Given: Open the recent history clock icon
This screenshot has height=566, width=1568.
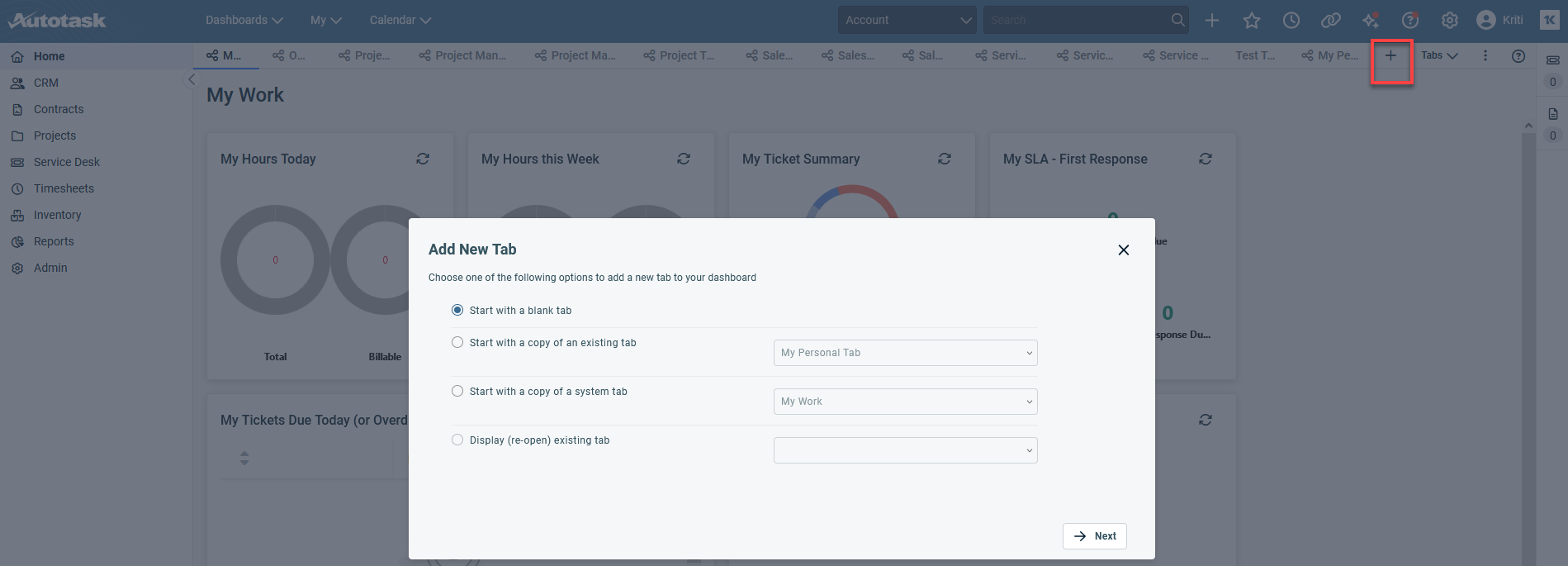Looking at the screenshot, I should [x=1291, y=21].
